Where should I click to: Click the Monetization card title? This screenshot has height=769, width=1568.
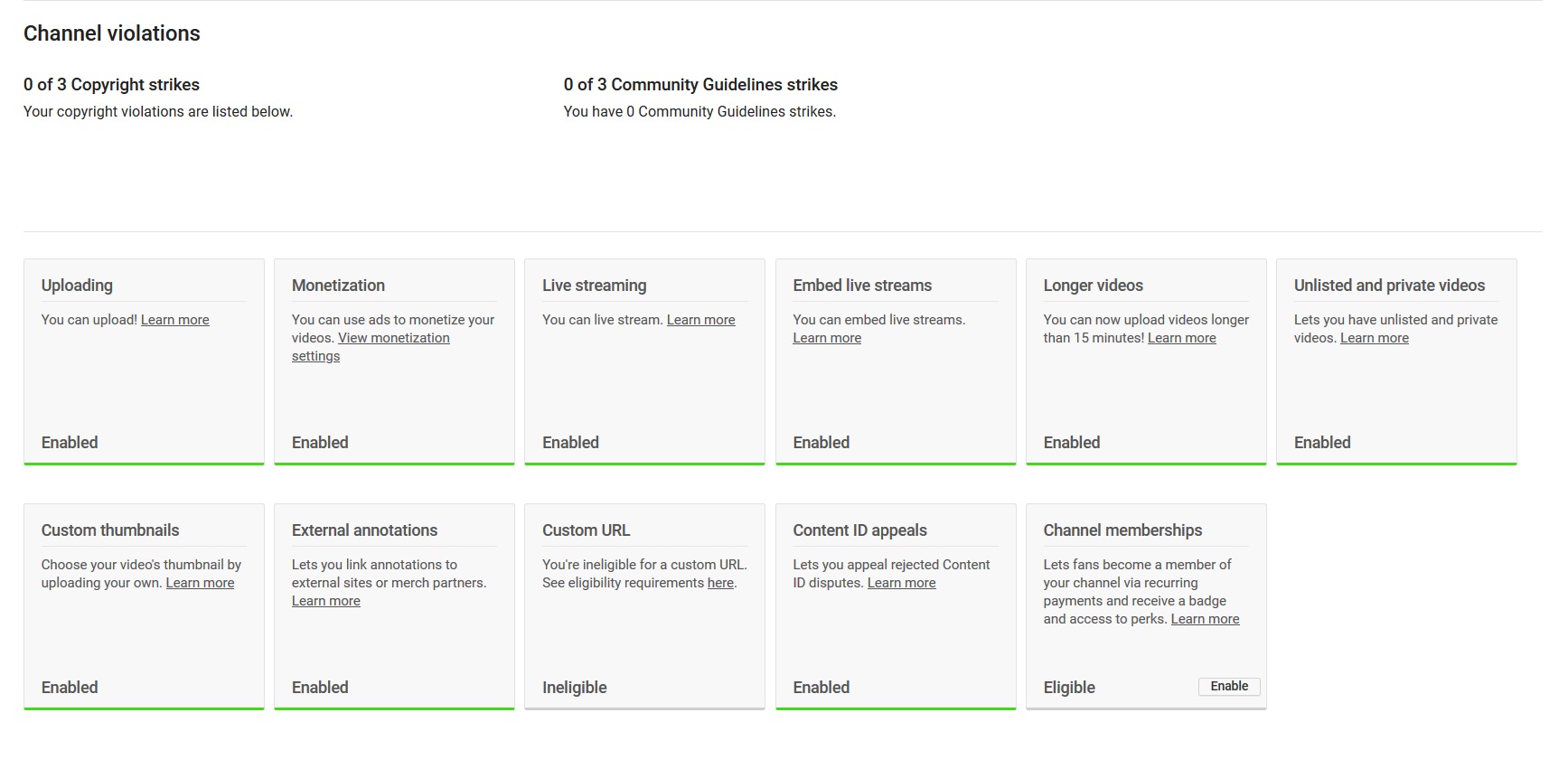tap(338, 286)
